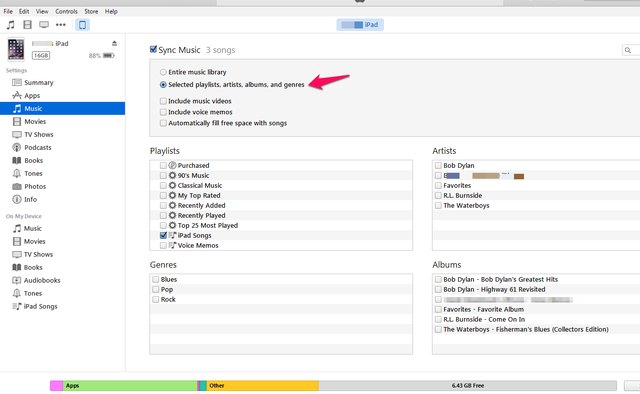Check Bob Dylan's Greatest Hits album

click(438, 279)
